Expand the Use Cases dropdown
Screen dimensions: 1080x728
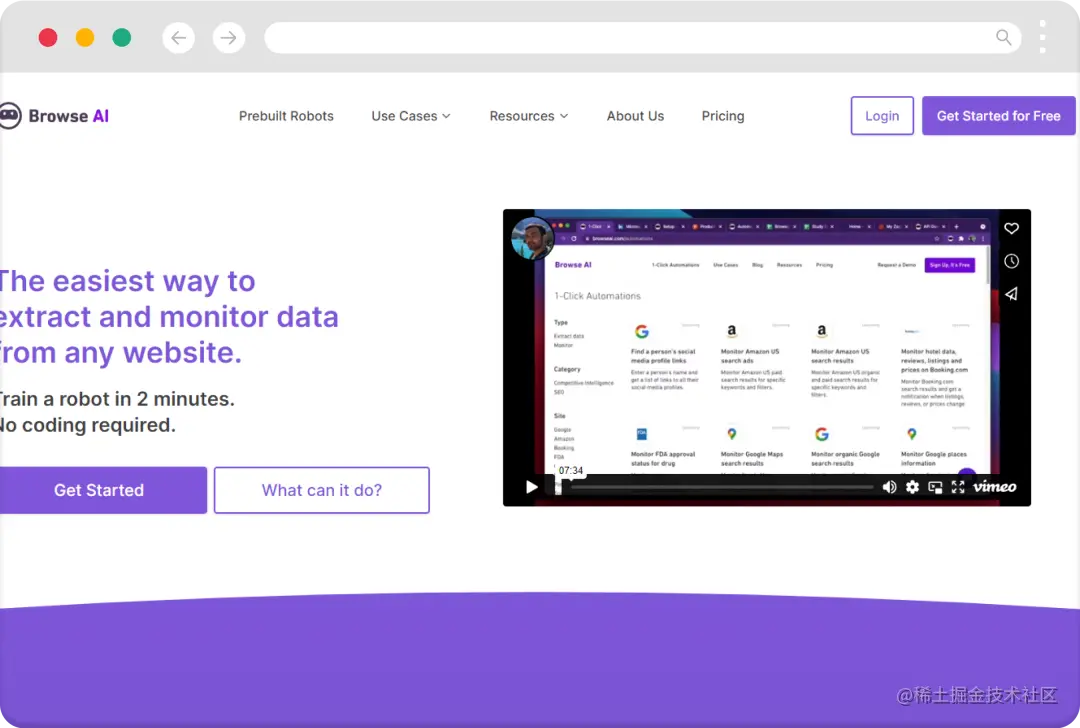411,116
